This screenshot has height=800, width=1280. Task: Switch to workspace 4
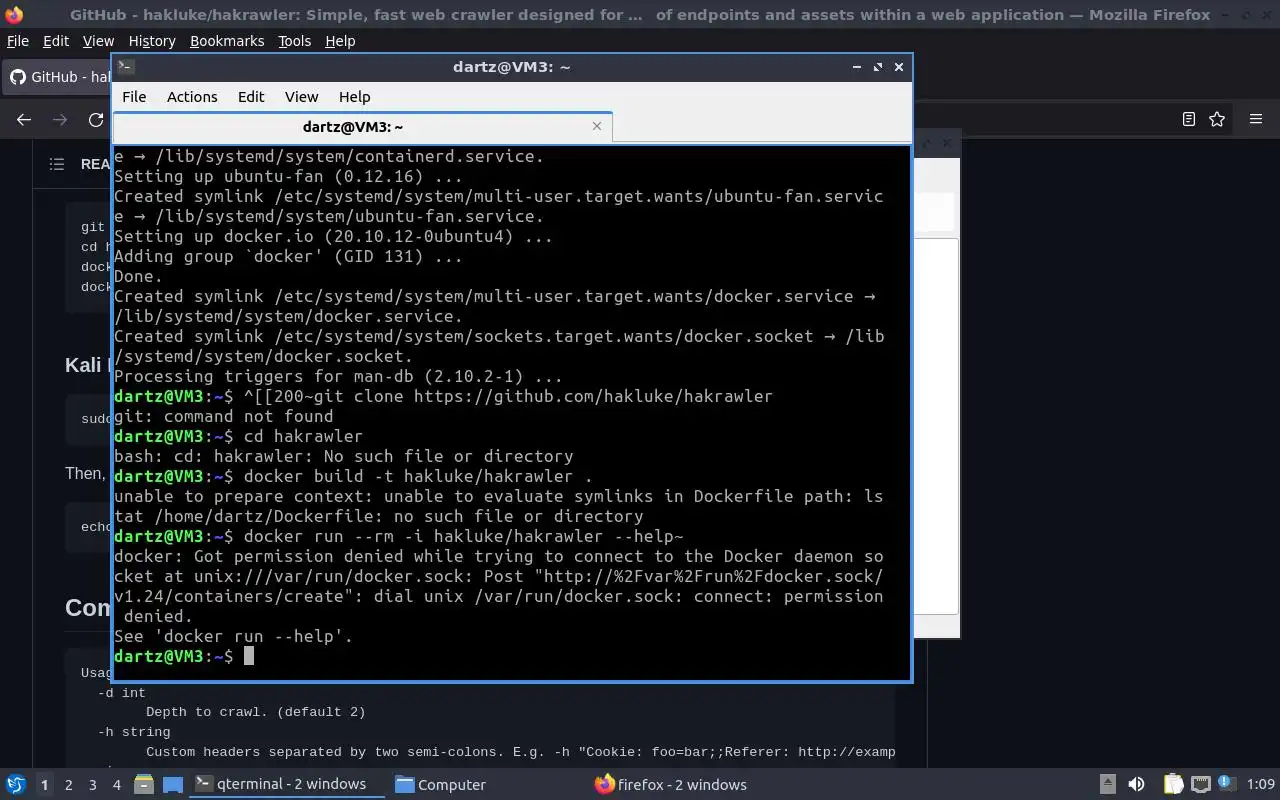click(117, 785)
